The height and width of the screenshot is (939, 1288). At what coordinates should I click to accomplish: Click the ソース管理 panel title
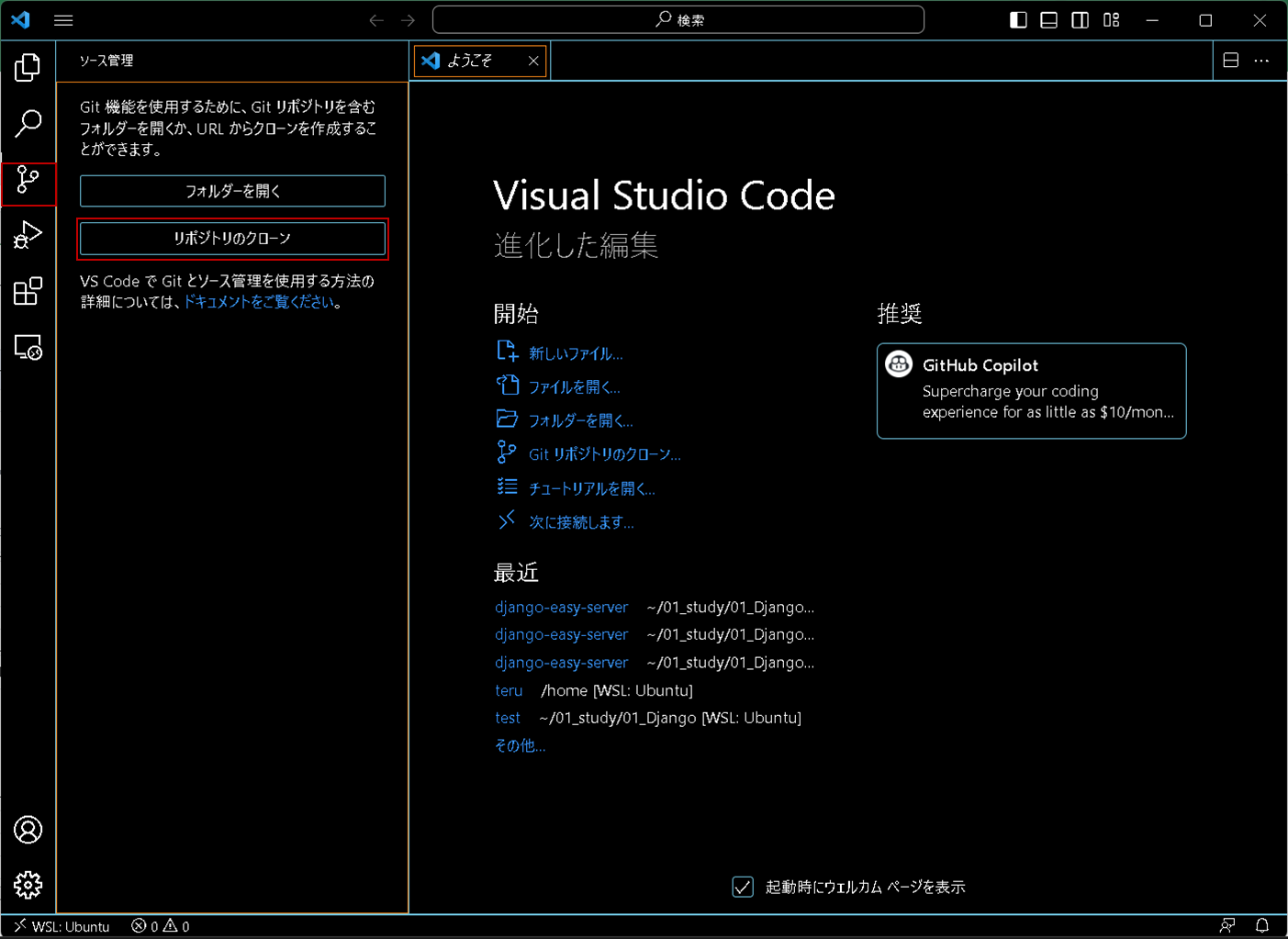[x=106, y=61]
